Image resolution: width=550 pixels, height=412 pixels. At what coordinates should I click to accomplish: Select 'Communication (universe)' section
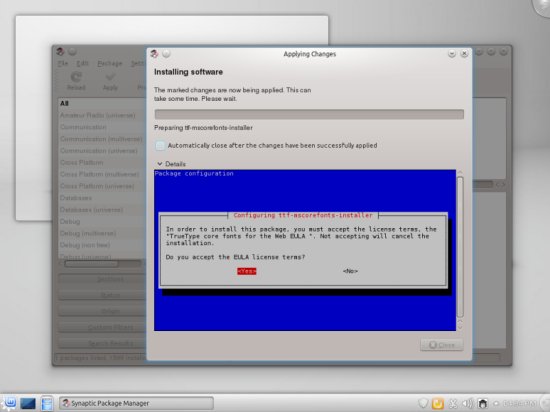pyautogui.click(x=102, y=151)
